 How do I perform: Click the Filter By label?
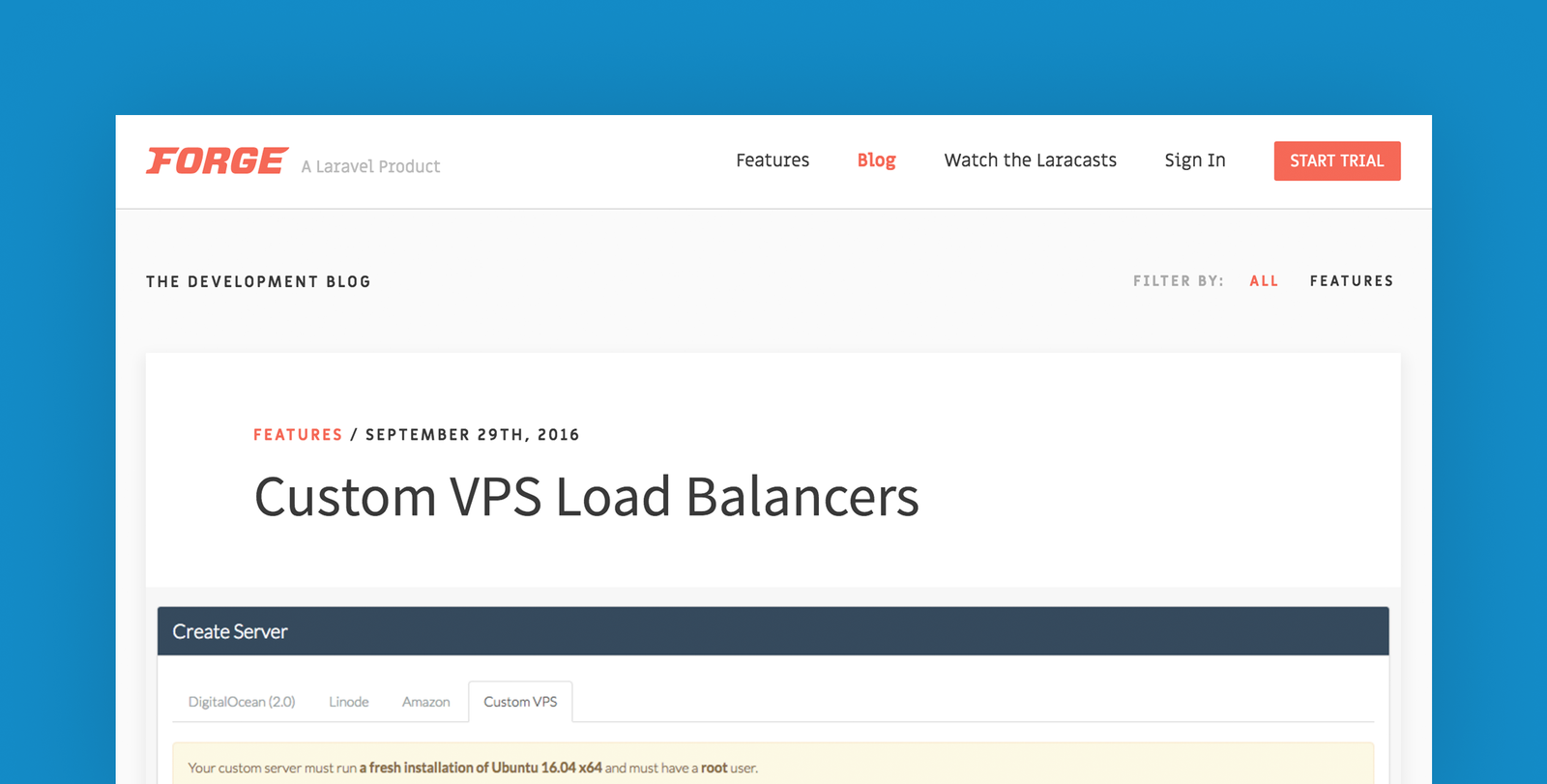click(x=1179, y=281)
